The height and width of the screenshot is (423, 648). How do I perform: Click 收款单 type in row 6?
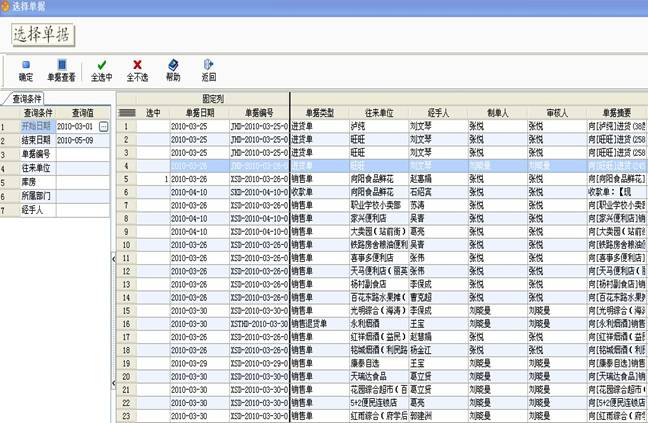click(x=302, y=192)
